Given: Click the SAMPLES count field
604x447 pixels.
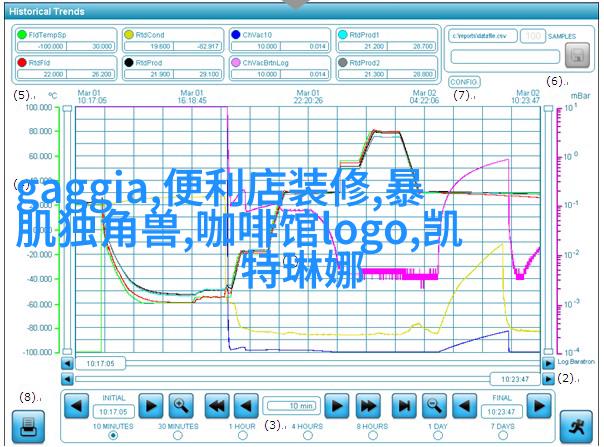Looking at the screenshot, I should coord(533,36).
